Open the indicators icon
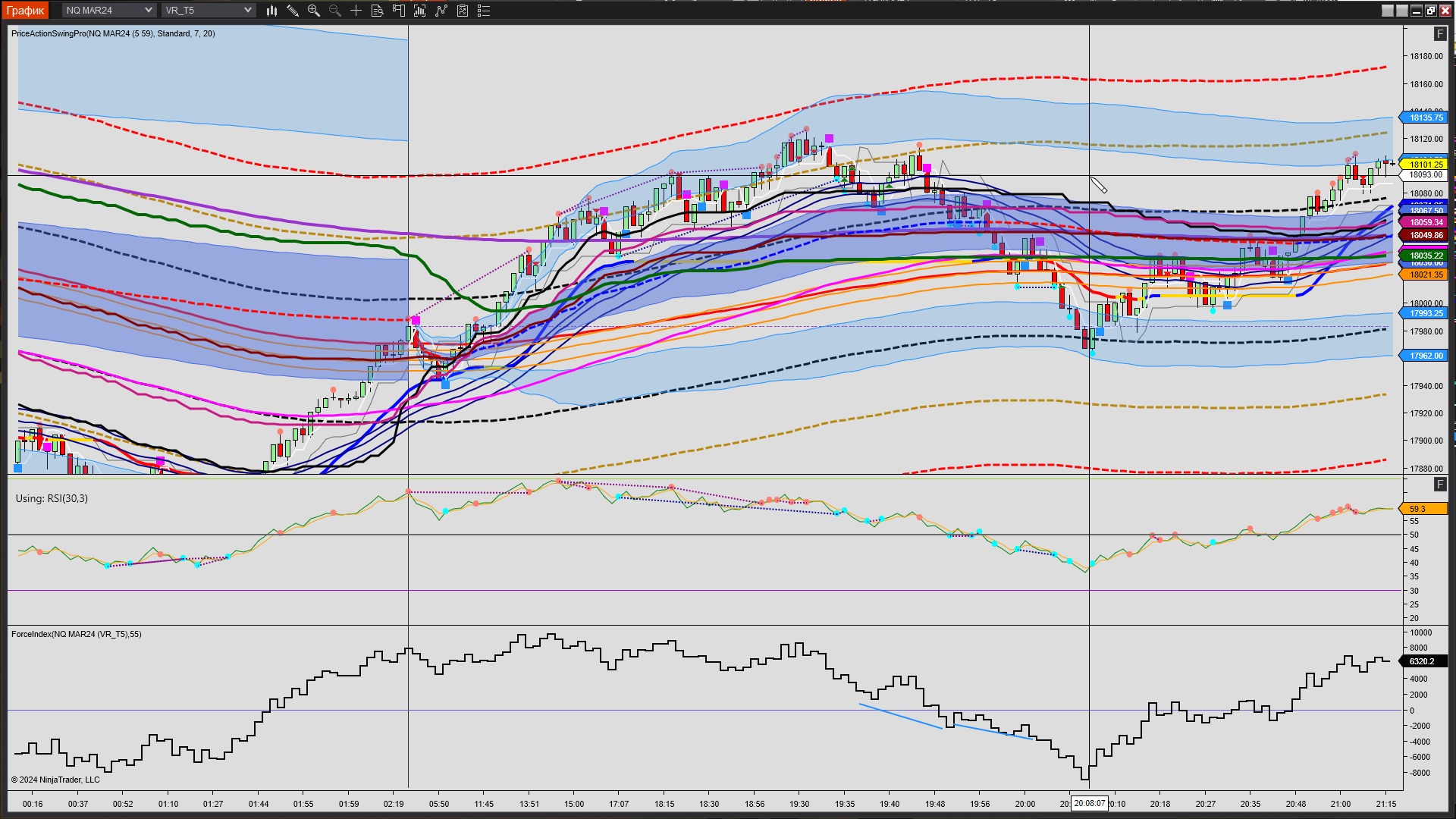Screen dimensions: 1456x819 pos(441,11)
